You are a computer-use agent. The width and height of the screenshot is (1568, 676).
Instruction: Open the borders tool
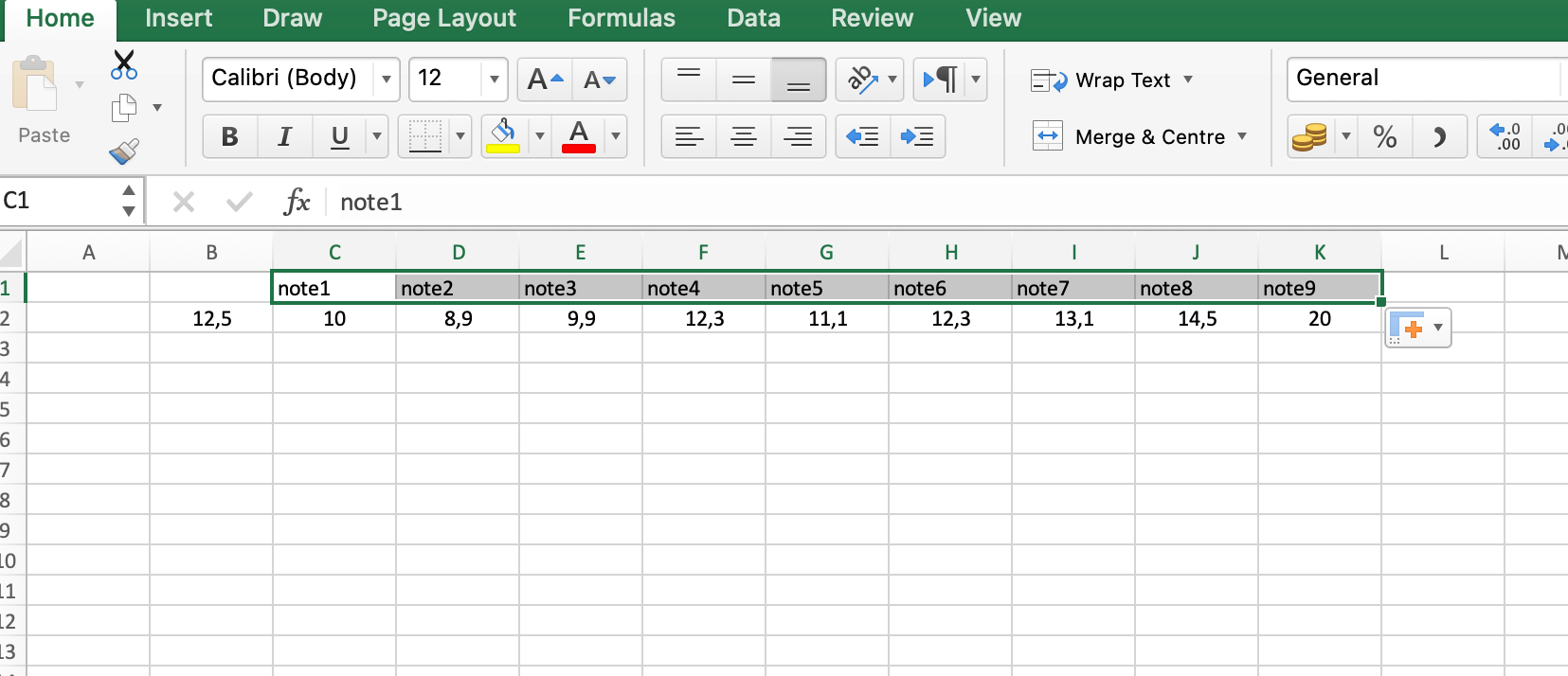[424, 136]
